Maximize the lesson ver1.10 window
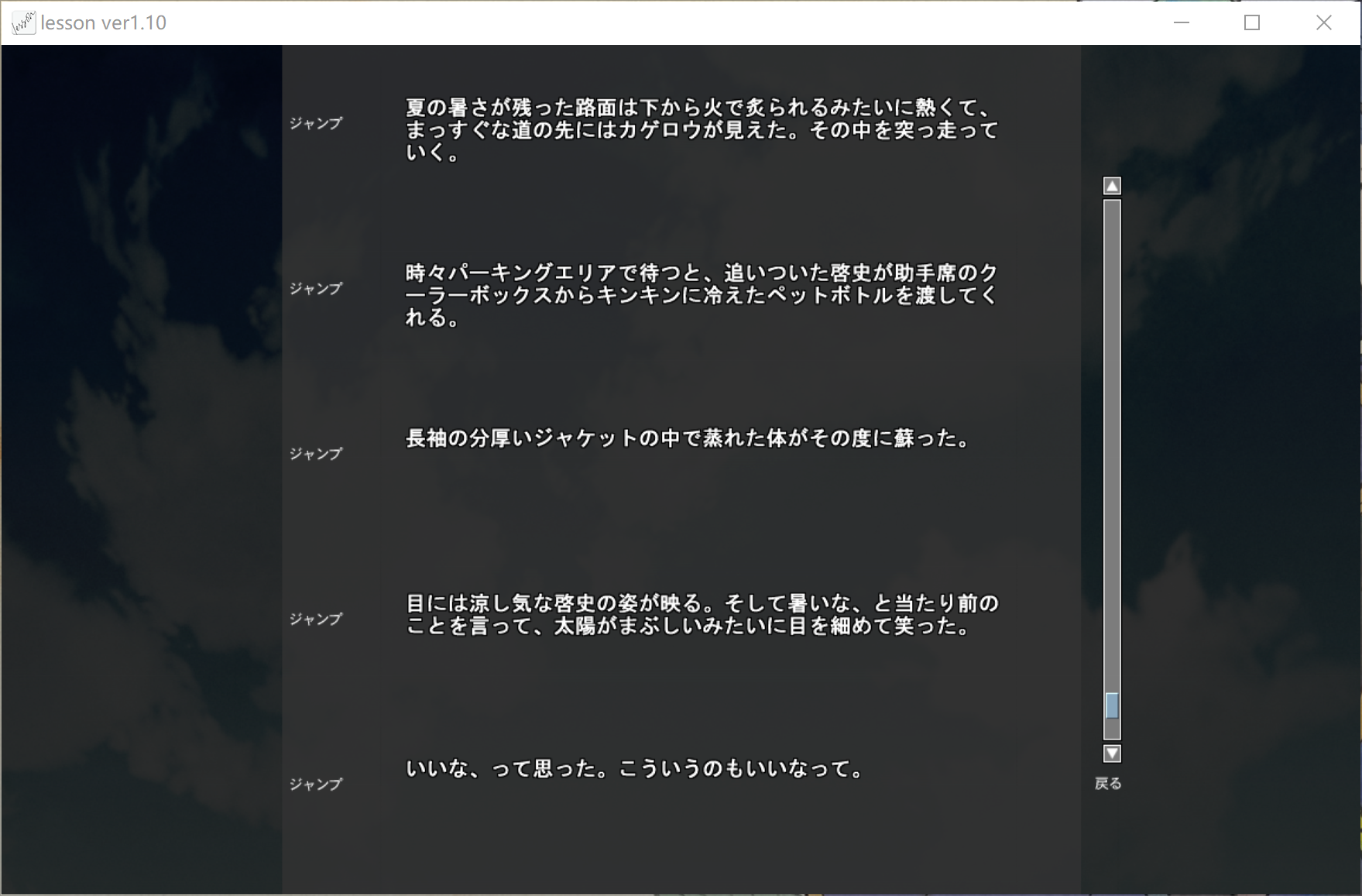1362x896 pixels. pos(1252,22)
